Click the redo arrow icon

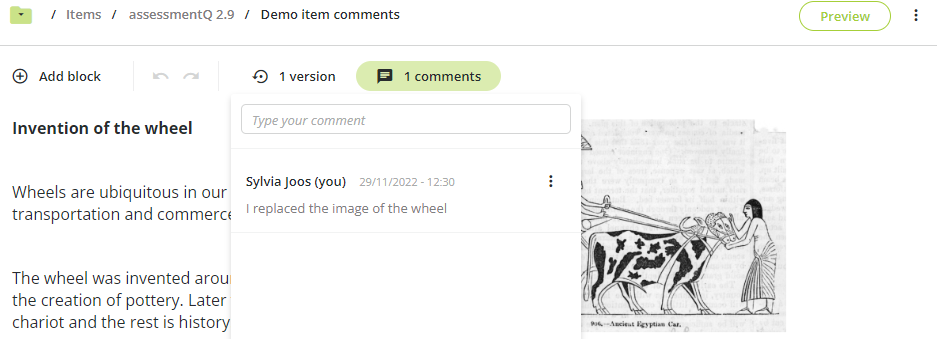click(191, 77)
